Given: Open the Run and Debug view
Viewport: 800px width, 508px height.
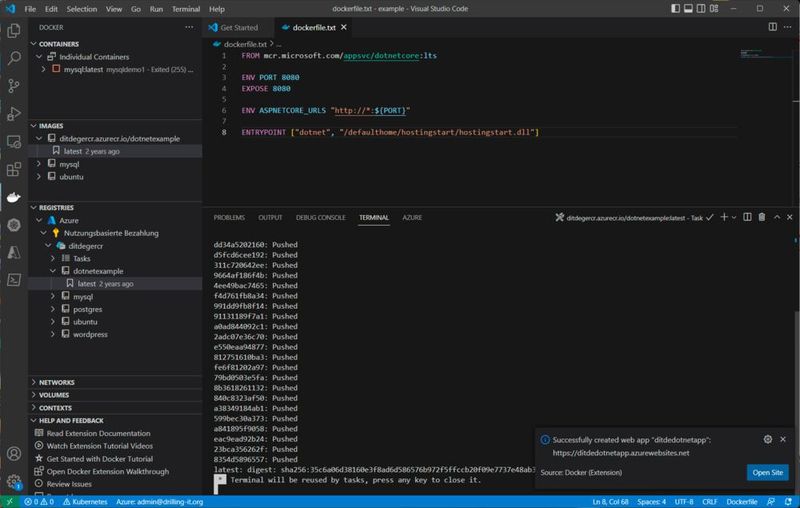Looking at the screenshot, I should [x=14, y=114].
